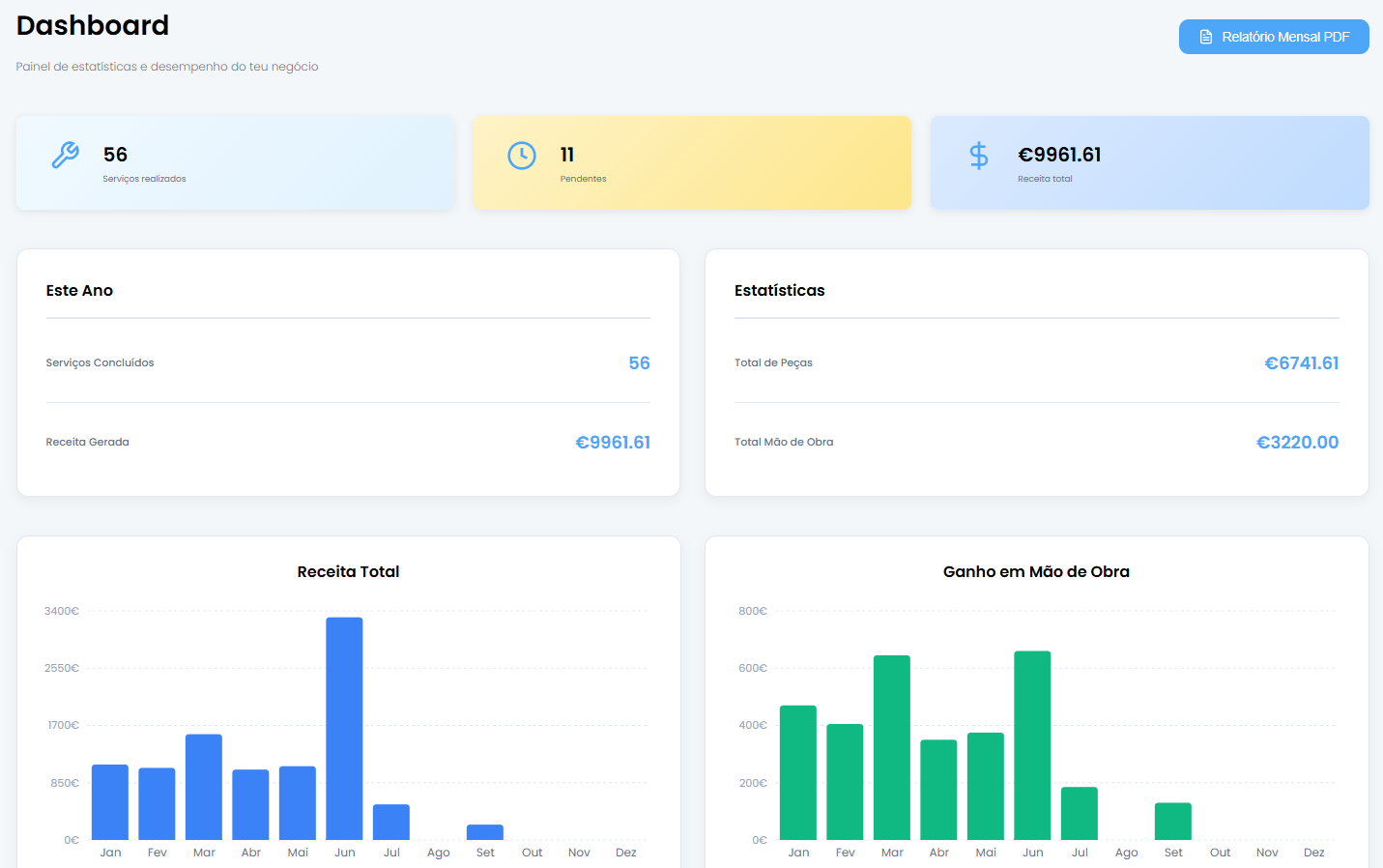Viewport: 1383px width, 868px height.
Task: Select the Mai bar in Receita Total chart
Action: coord(298,803)
